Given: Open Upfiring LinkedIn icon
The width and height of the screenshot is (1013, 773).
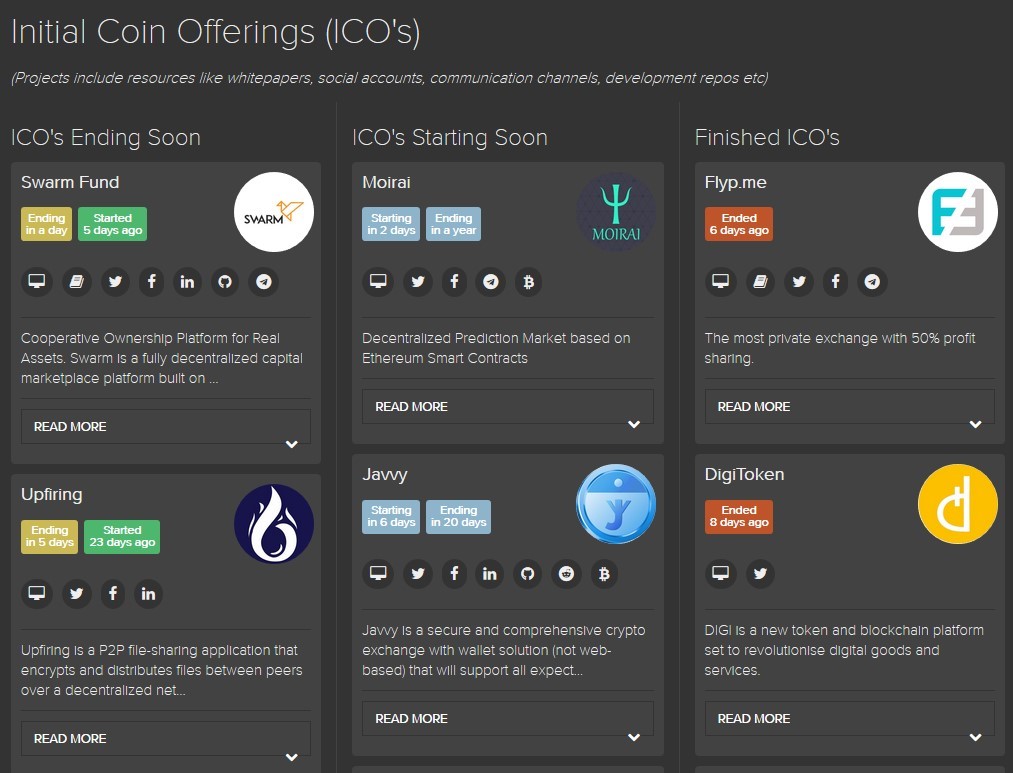Looking at the screenshot, I should tap(149, 593).
